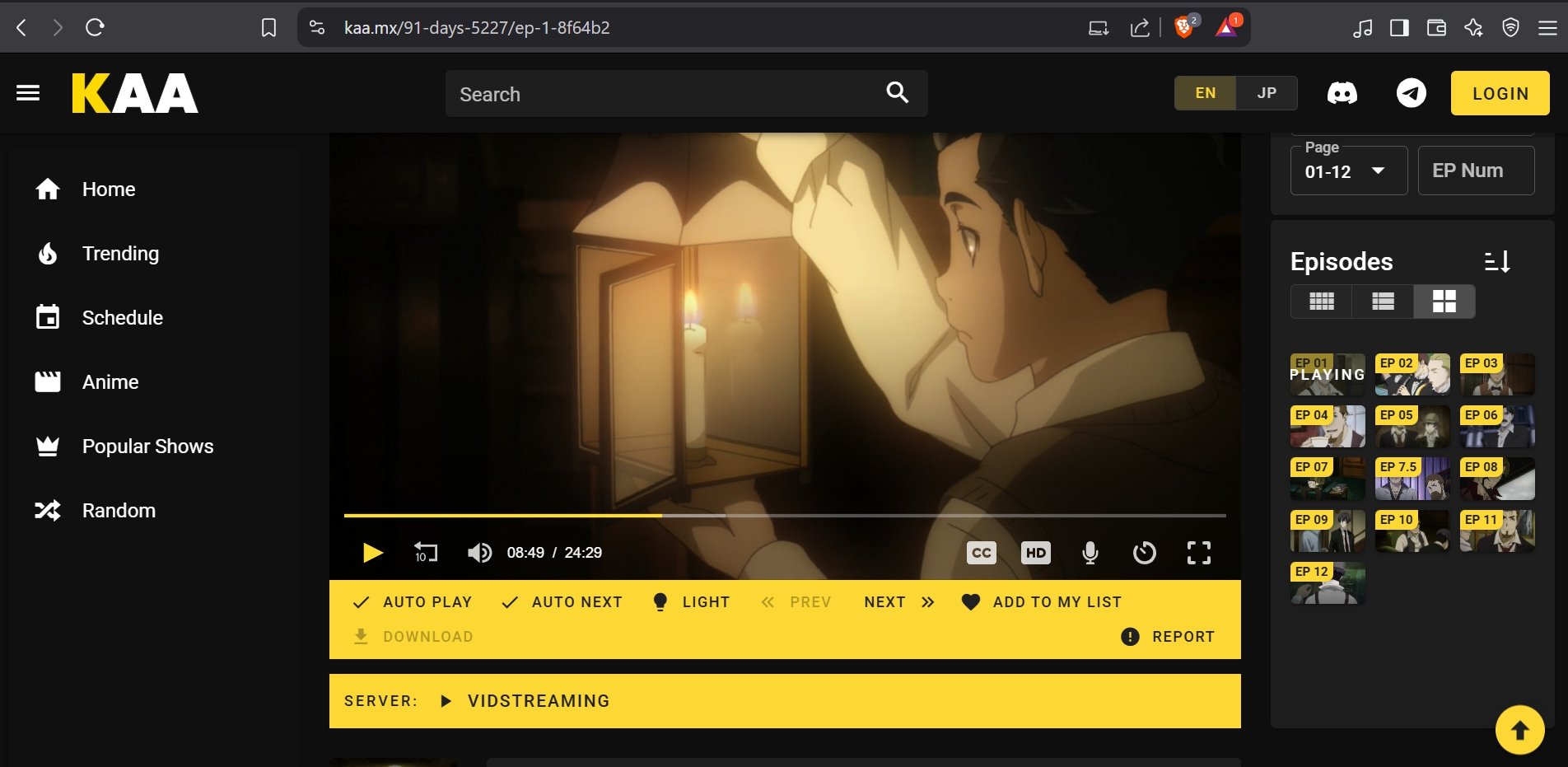Go back in the browser
Image resolution: width=1568 pixels, height=767 pixels.
(22, 28)
